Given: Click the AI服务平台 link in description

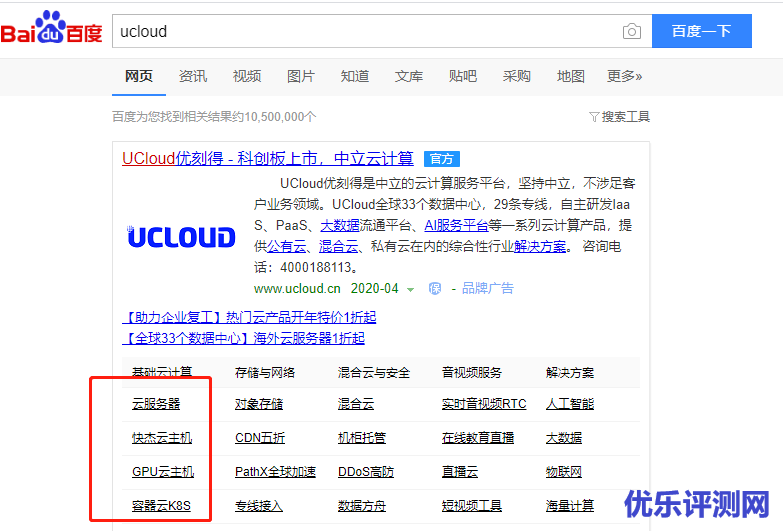Looking at the screenshot, I should coord(456,225).
